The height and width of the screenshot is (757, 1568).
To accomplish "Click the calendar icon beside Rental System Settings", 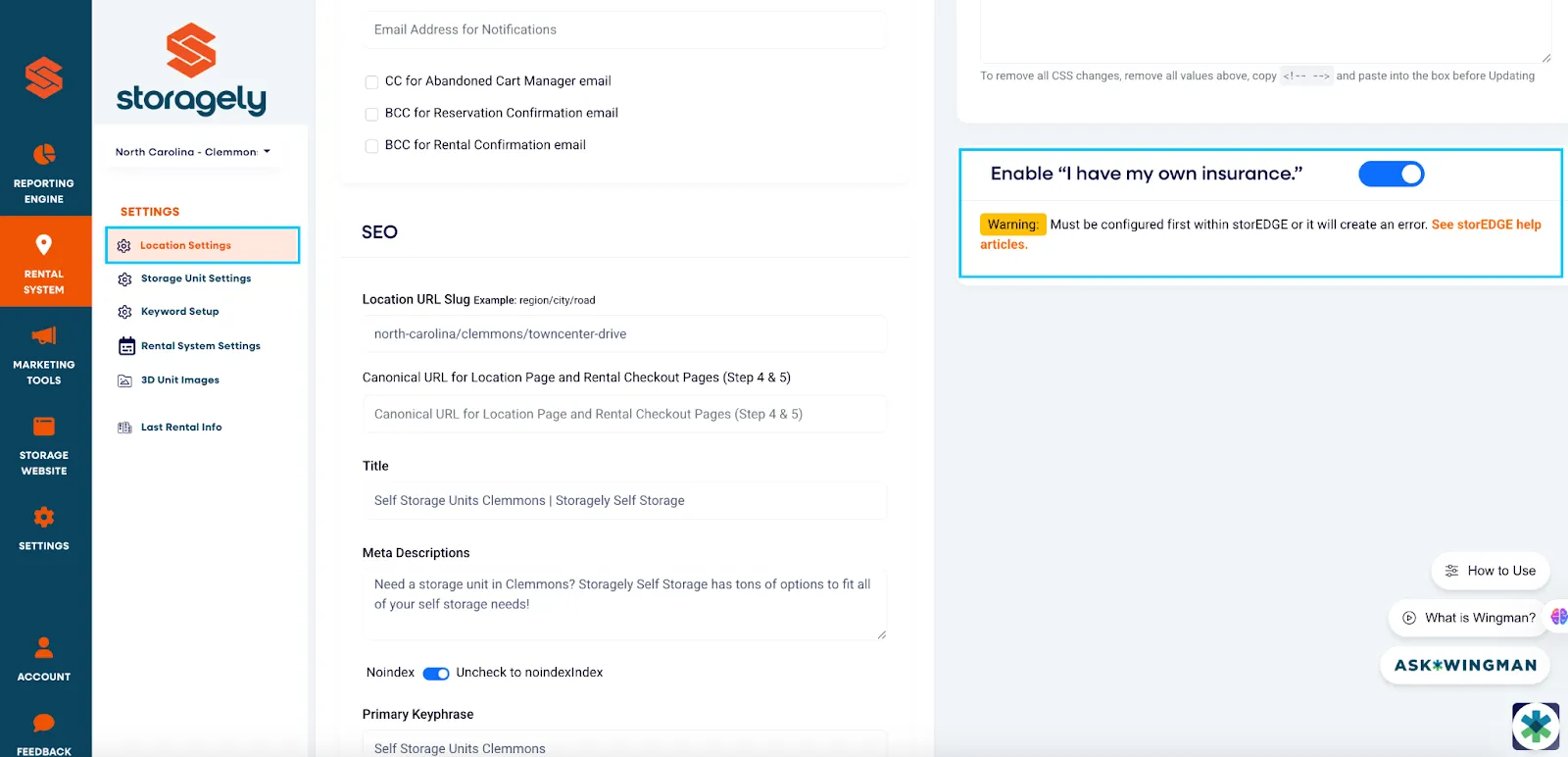I will coord(126,346).
